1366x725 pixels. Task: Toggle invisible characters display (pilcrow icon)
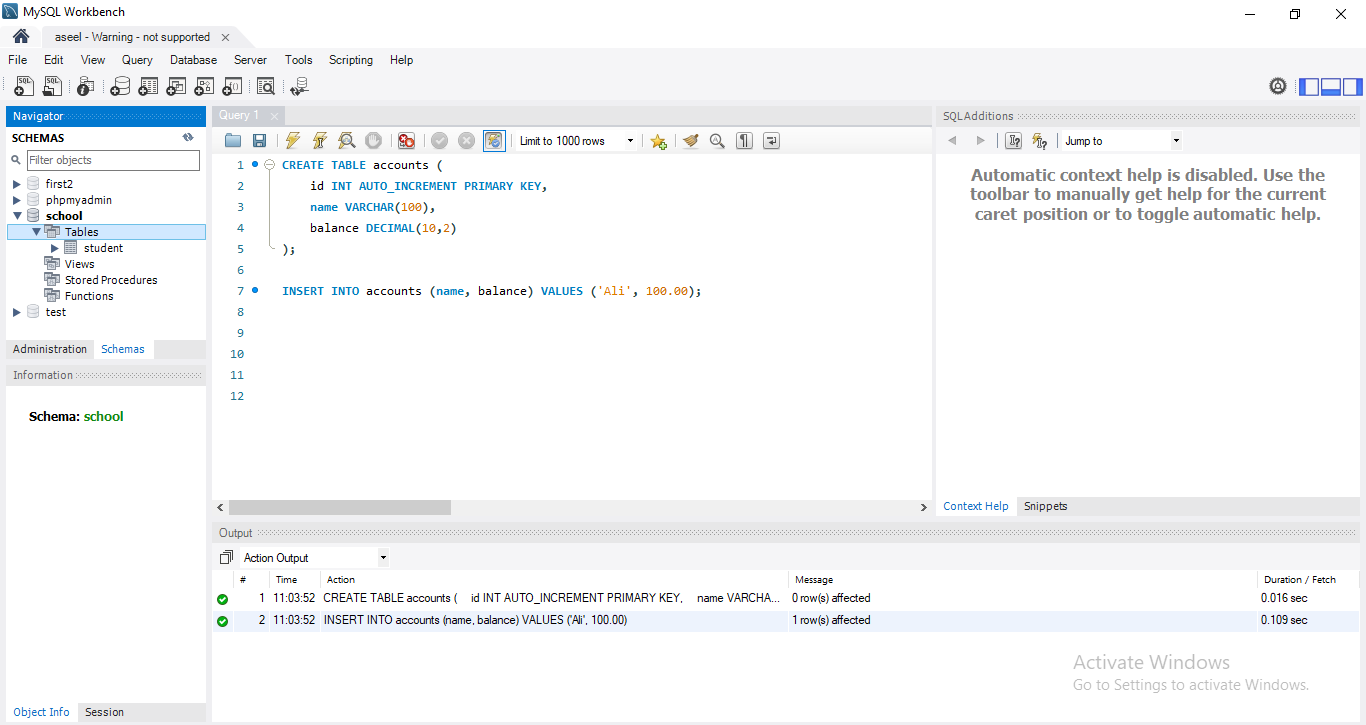(x=744, y=141)
